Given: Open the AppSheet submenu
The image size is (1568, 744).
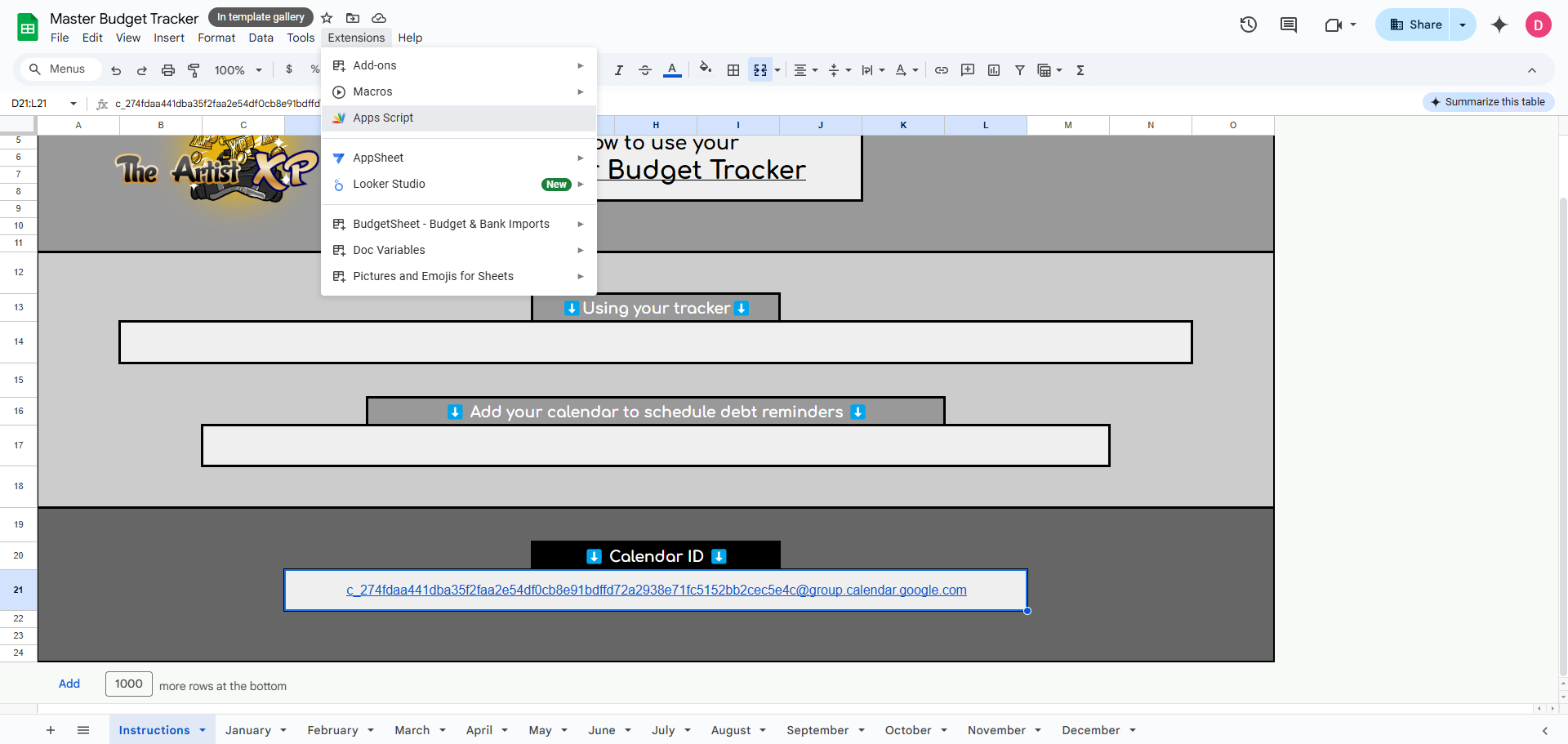Looking at the screenshot, I should point(459,158).
